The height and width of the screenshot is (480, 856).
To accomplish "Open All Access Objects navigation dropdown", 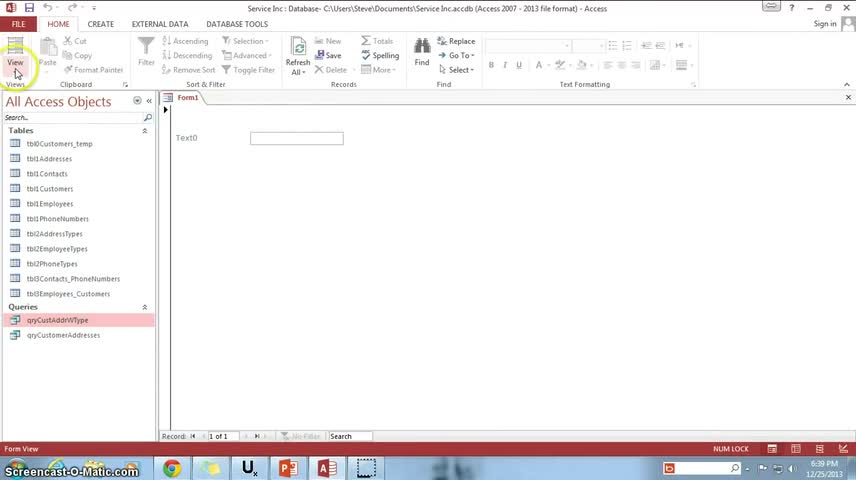I will [137, 101].
